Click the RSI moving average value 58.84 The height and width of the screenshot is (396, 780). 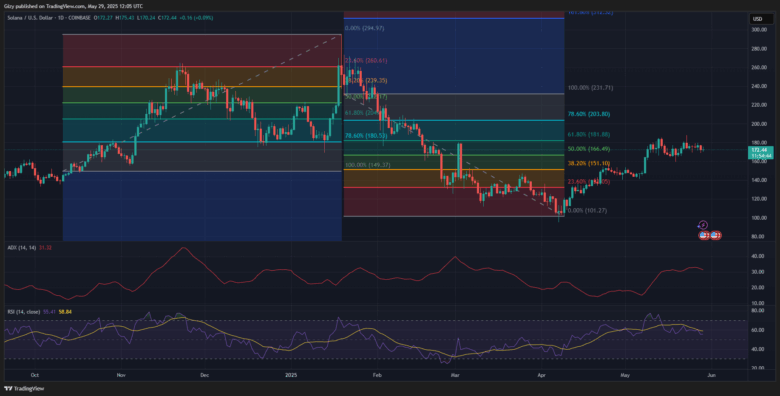65,312
